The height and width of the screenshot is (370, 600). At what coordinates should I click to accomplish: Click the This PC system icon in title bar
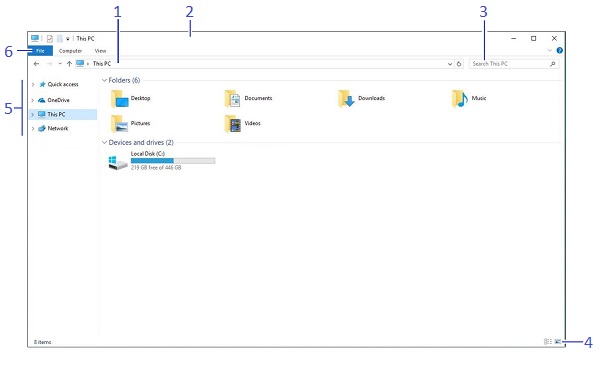pyautogui.click(x=35, y=38)
